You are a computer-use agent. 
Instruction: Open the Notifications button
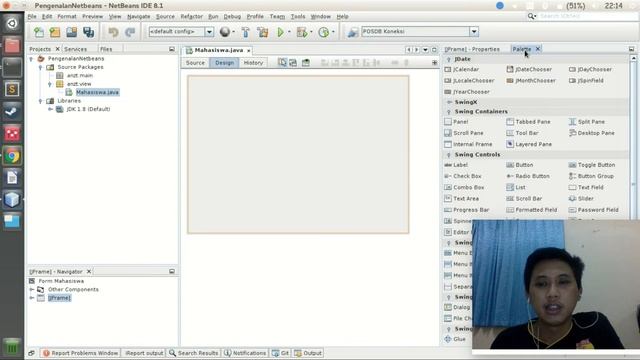click(x=245, y=353)
